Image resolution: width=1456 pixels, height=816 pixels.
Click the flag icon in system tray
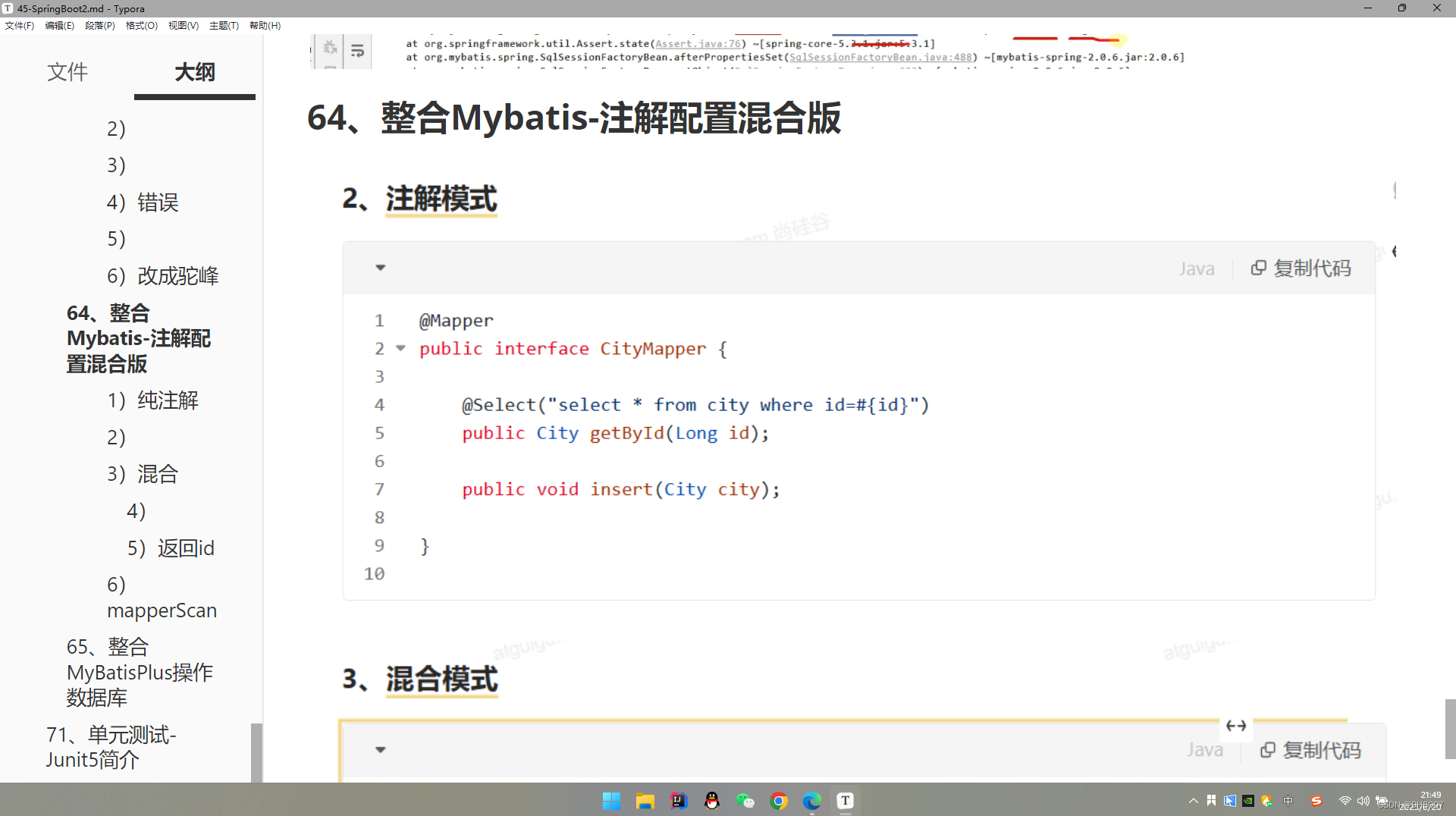[1212, 801]
